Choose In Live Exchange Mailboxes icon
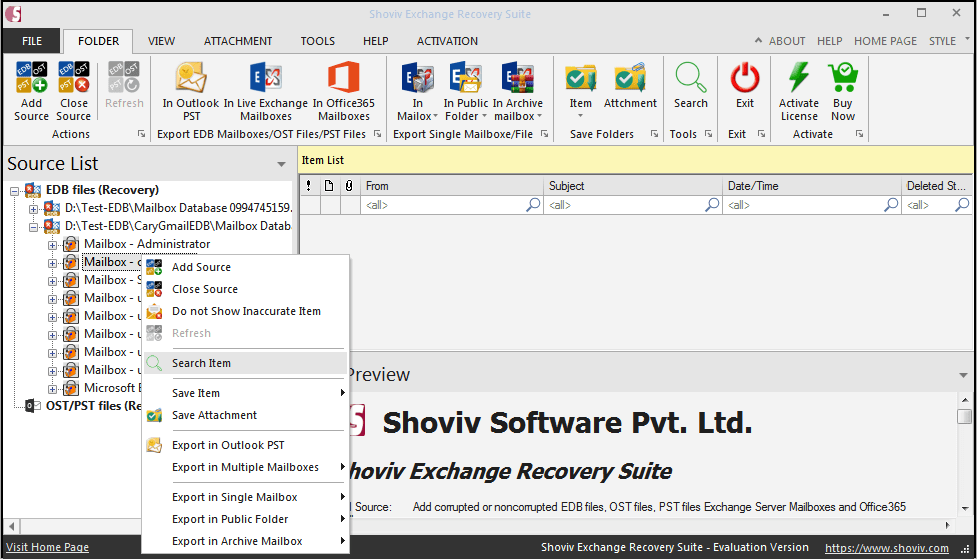The image size is (977, 559). click(266, 77)
